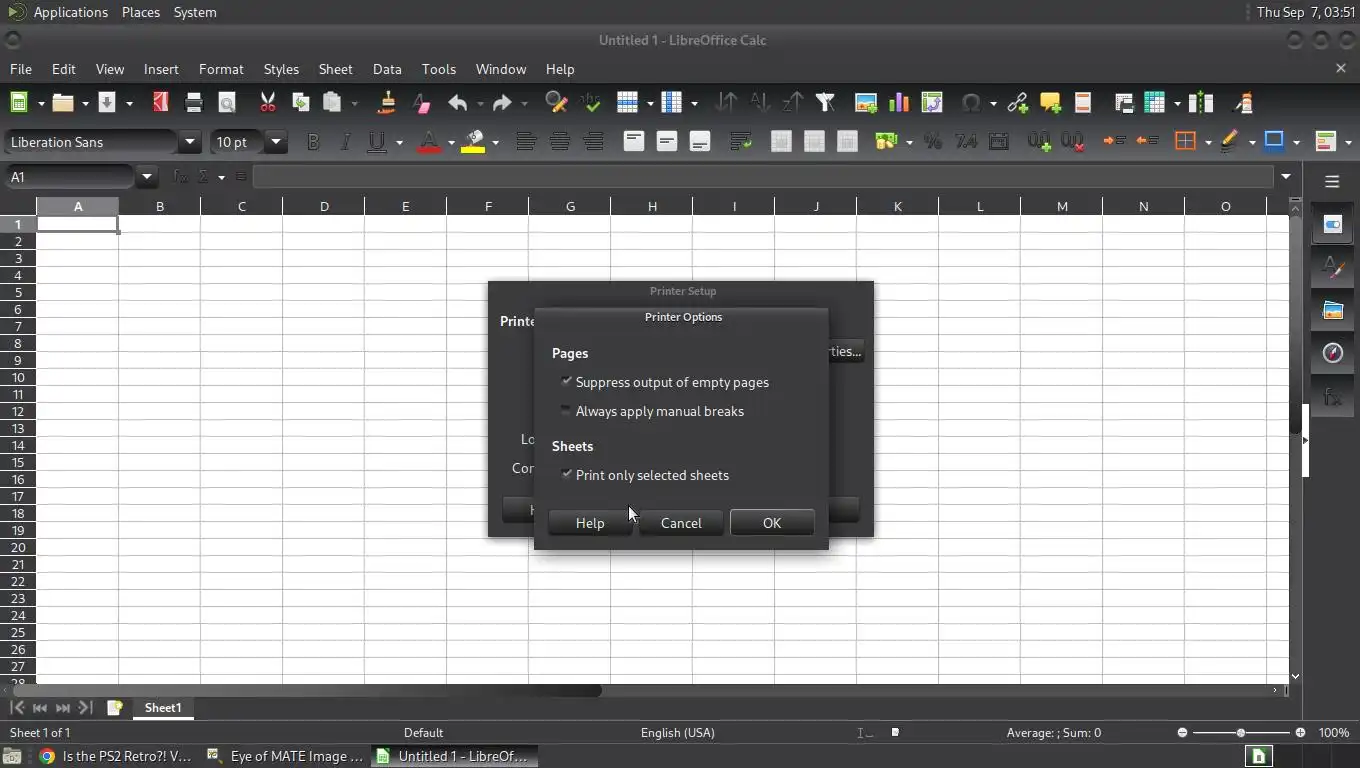Click the Clear Direct Formatting icon
This screenshot has height=768, width=1360.
pyautogui.click(x=421, y=102)
